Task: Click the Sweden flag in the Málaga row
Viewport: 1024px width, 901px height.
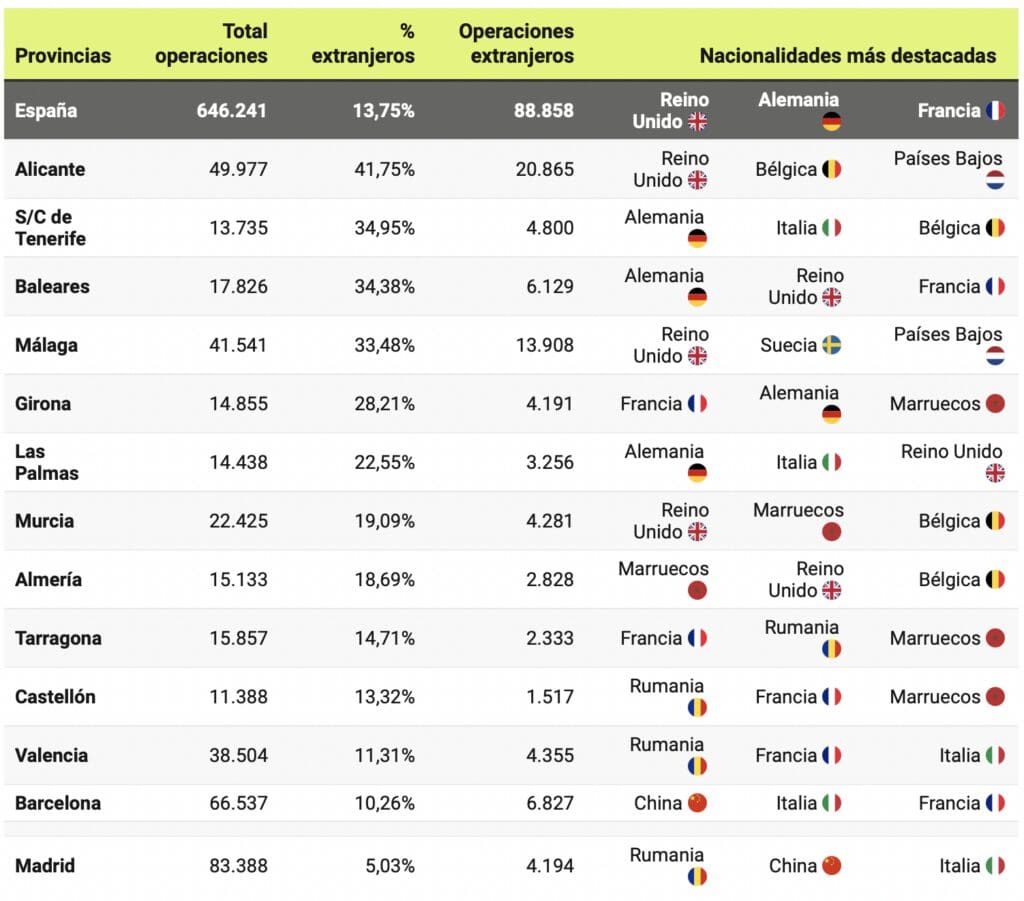Action: [x=831, y=345]
